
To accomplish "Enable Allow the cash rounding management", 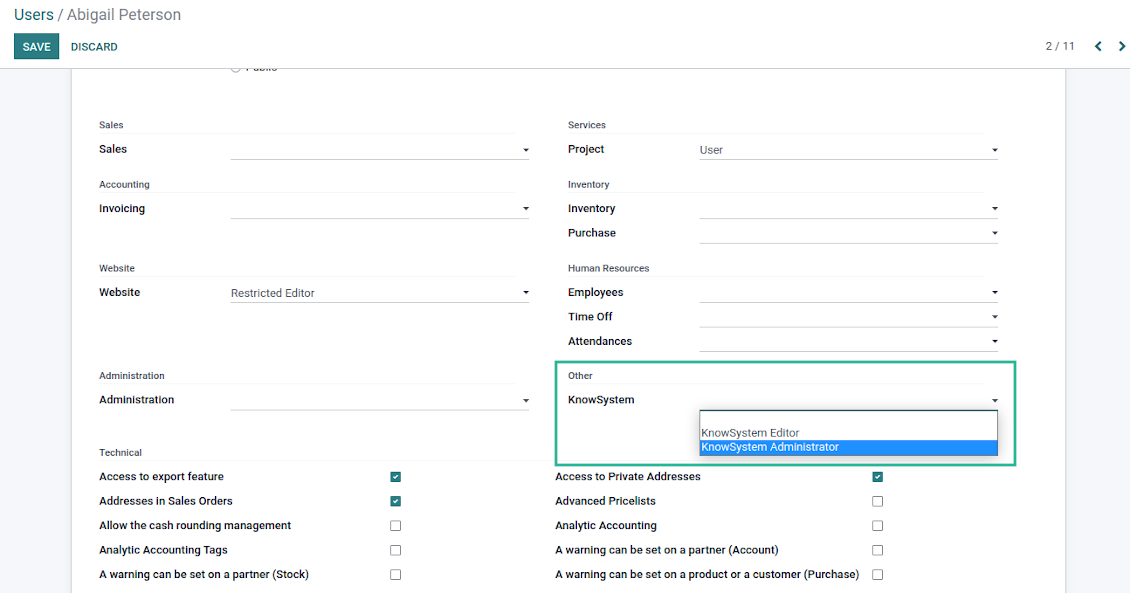I will 396,526.
